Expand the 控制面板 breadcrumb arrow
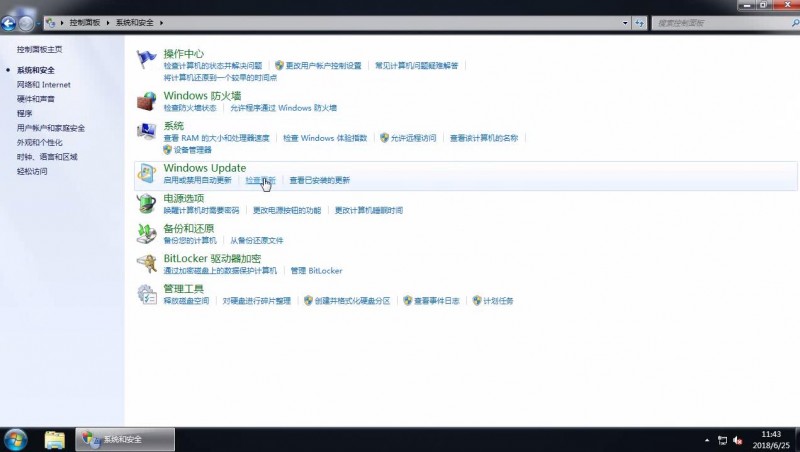The width and height of the screenshot is (800, 452). pos(108,23)
